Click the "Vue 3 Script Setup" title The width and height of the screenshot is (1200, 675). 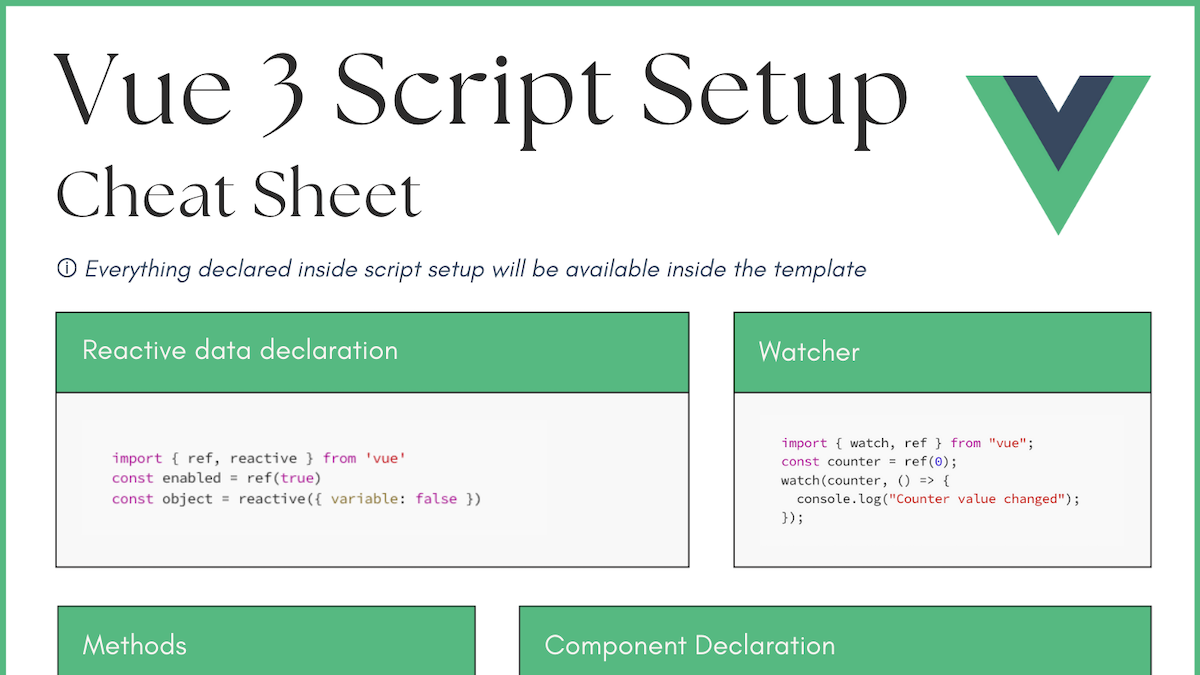480,95
